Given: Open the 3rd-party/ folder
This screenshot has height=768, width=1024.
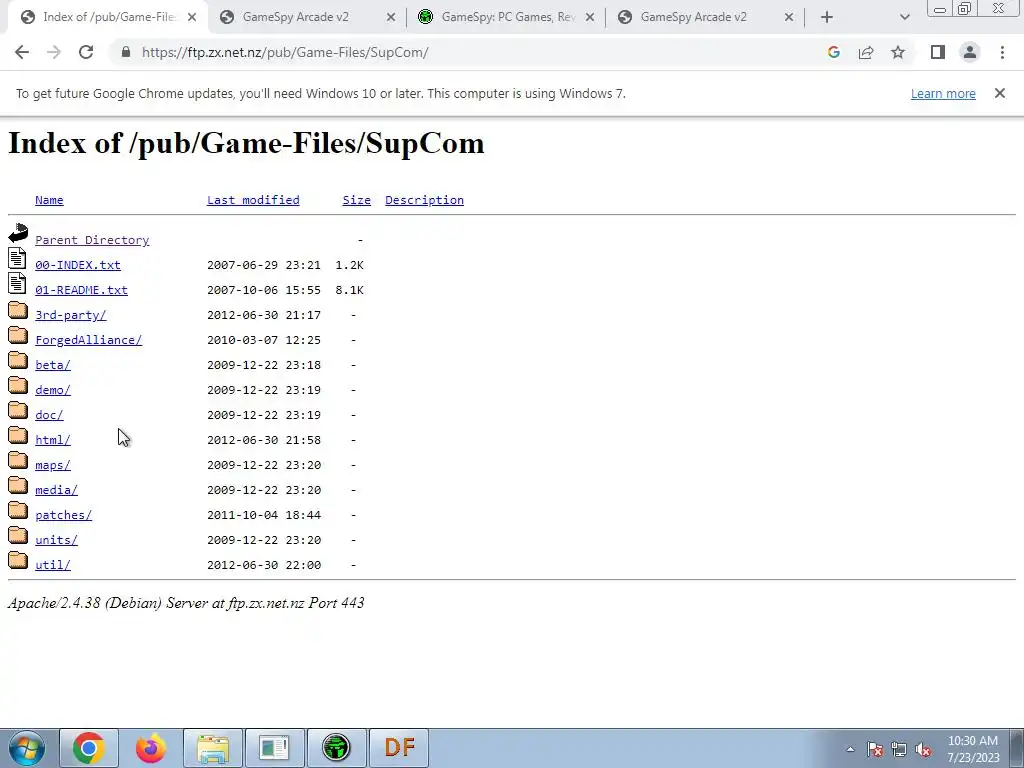Looking at the screenshot, I should click(71, 315).
